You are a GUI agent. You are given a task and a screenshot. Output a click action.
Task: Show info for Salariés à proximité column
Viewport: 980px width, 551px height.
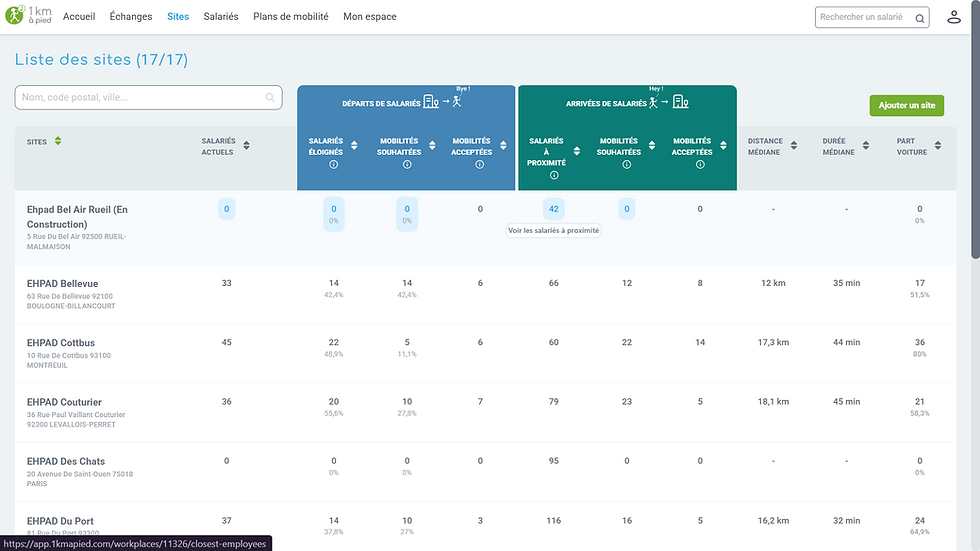(x=554, y=176)
